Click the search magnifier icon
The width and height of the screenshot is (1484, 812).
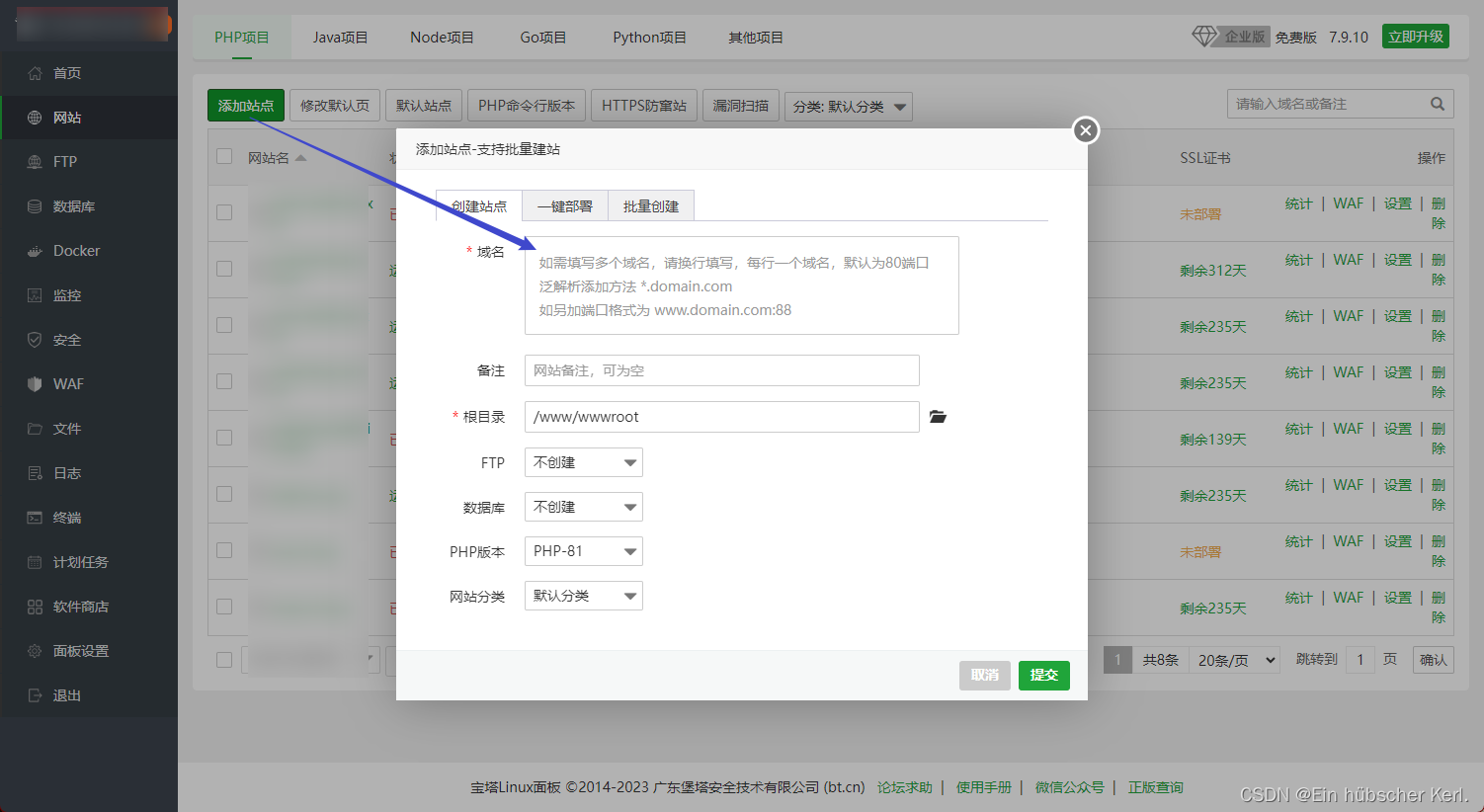[1438, 104]
